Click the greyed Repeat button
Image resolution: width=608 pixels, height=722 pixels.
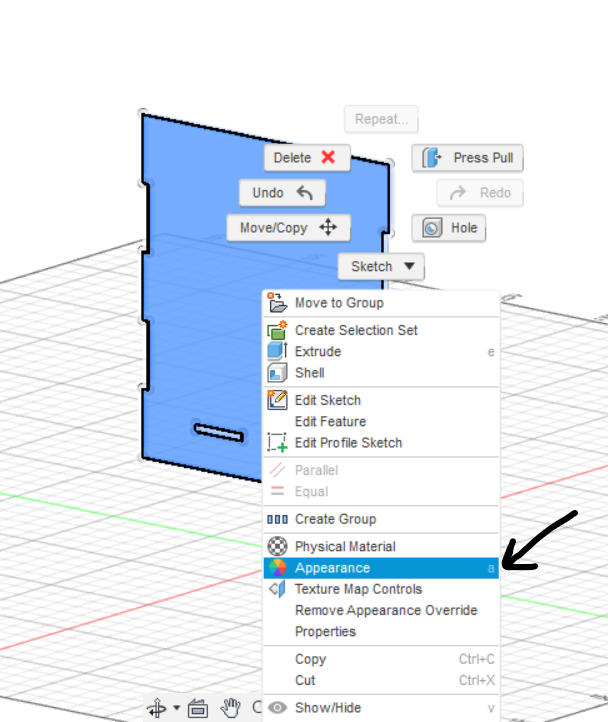coord(381,119)
